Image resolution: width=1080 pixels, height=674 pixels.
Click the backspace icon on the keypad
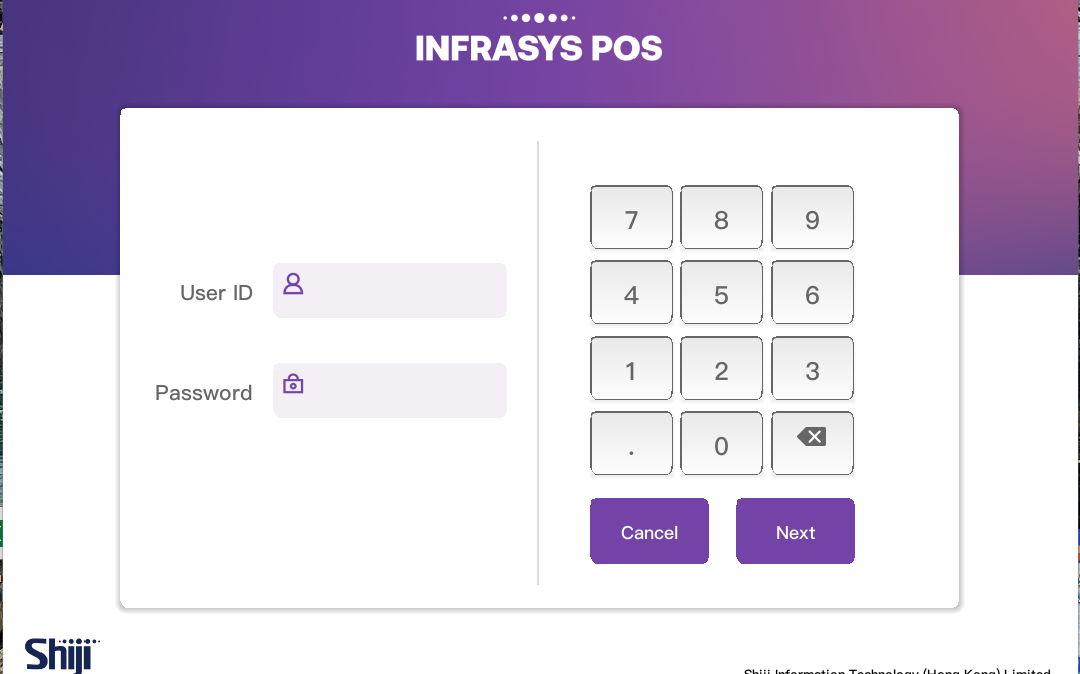click(812, 437)
